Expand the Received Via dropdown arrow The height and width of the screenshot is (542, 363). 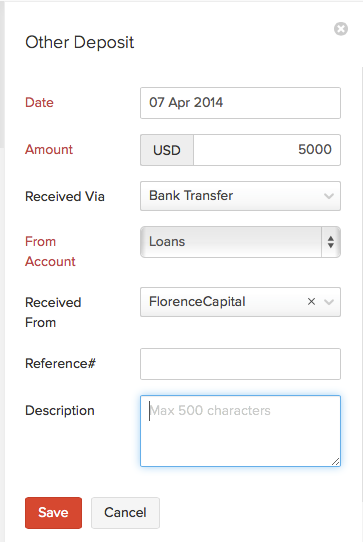[329, 196]
